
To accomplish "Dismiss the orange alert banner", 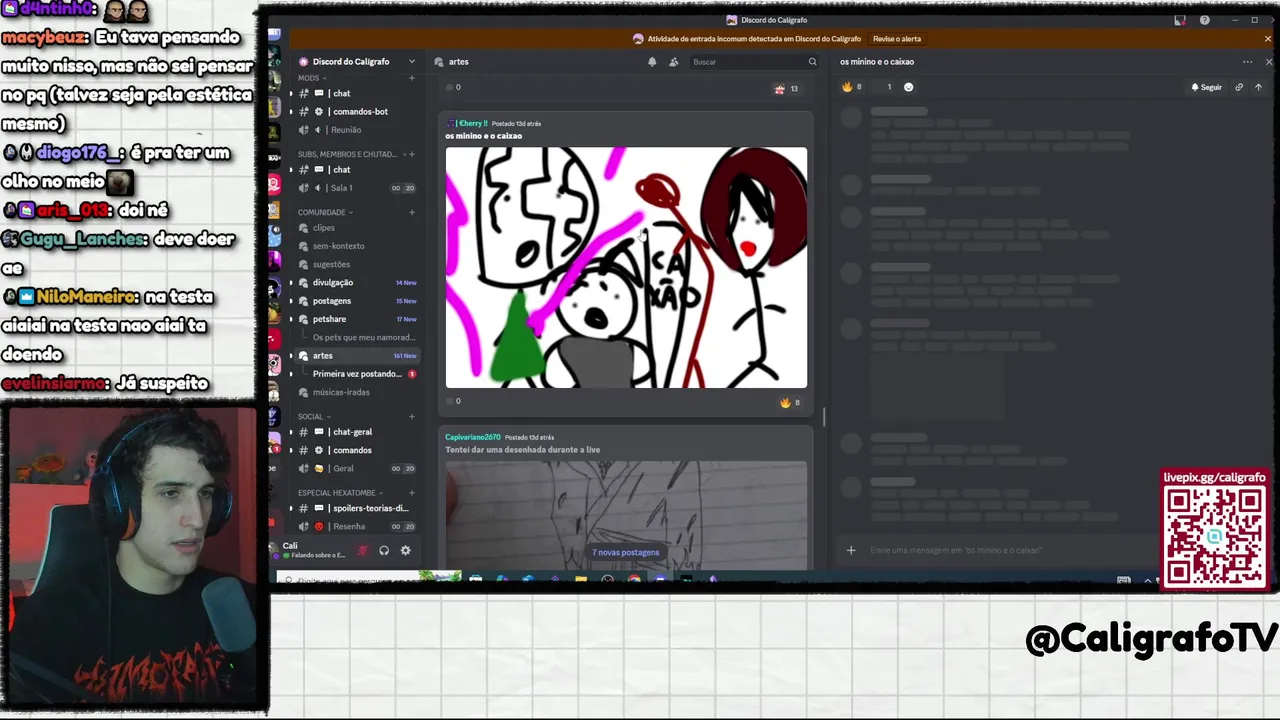I will [x=1268, y=39].
